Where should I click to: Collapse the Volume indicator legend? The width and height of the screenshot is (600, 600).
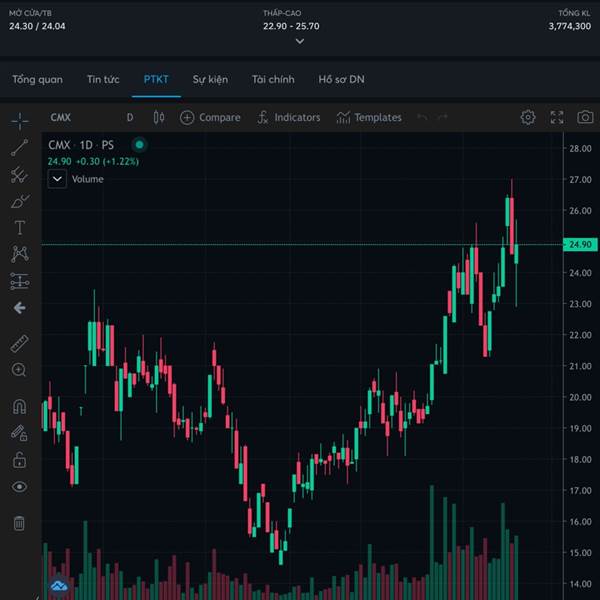pos(57,179)
